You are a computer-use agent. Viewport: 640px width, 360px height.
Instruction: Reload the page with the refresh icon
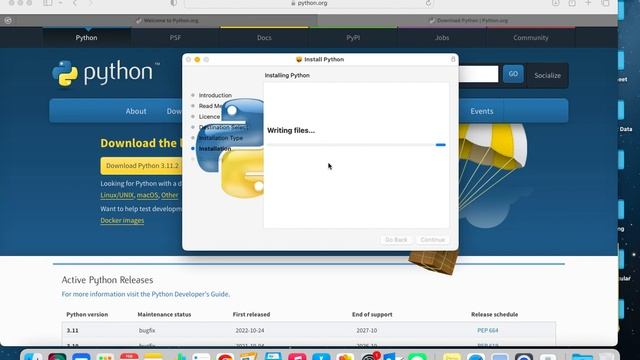pos(428,3)
